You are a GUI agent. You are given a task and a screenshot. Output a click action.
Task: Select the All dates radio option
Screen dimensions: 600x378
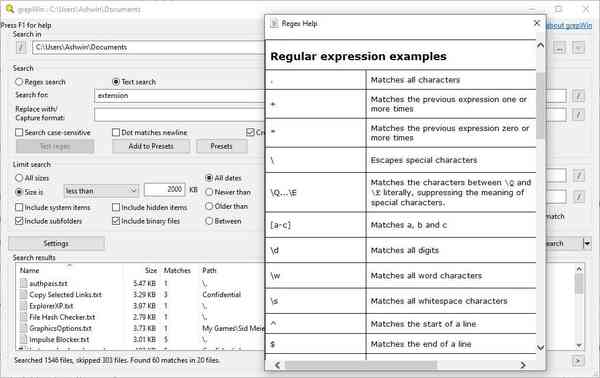(209, 178)
